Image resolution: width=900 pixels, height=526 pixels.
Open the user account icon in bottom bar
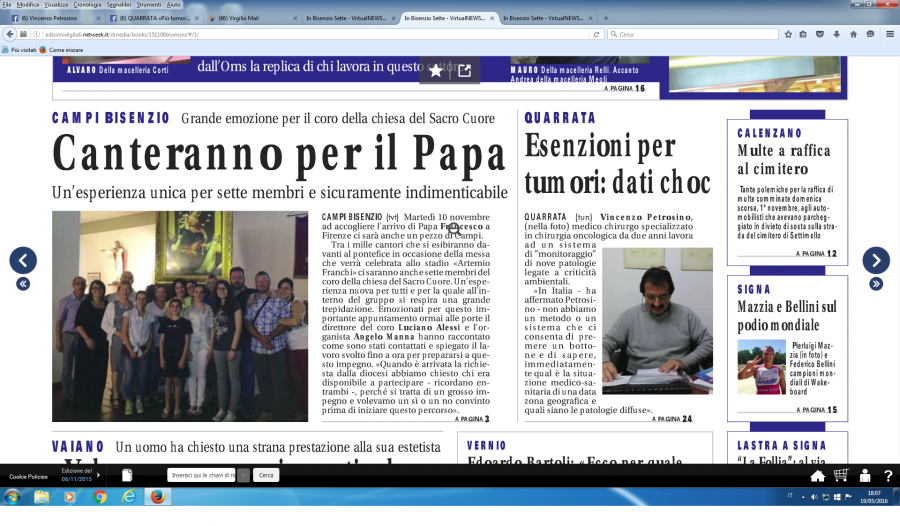click(x=865, y=475)
